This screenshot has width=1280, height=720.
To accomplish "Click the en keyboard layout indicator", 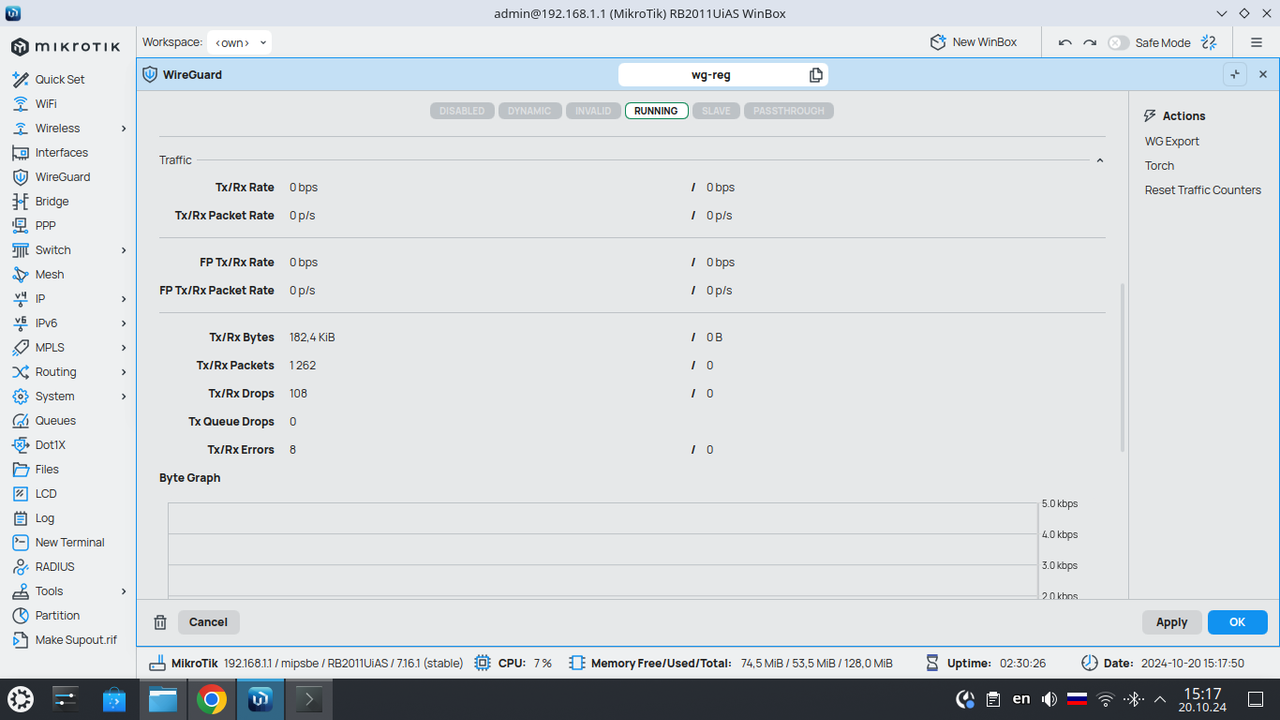I will (1021, 699).
